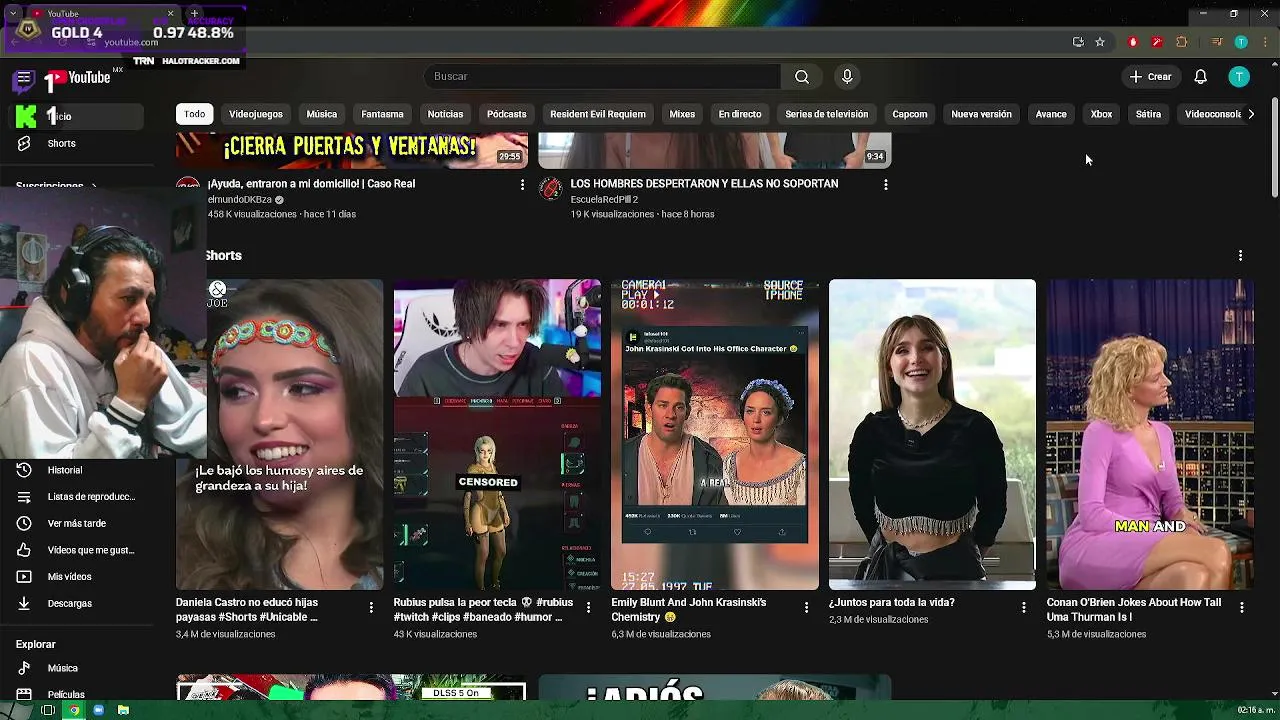Click the search magnifier button
The height and width of the screenshot is (720, 1280).
802,76
